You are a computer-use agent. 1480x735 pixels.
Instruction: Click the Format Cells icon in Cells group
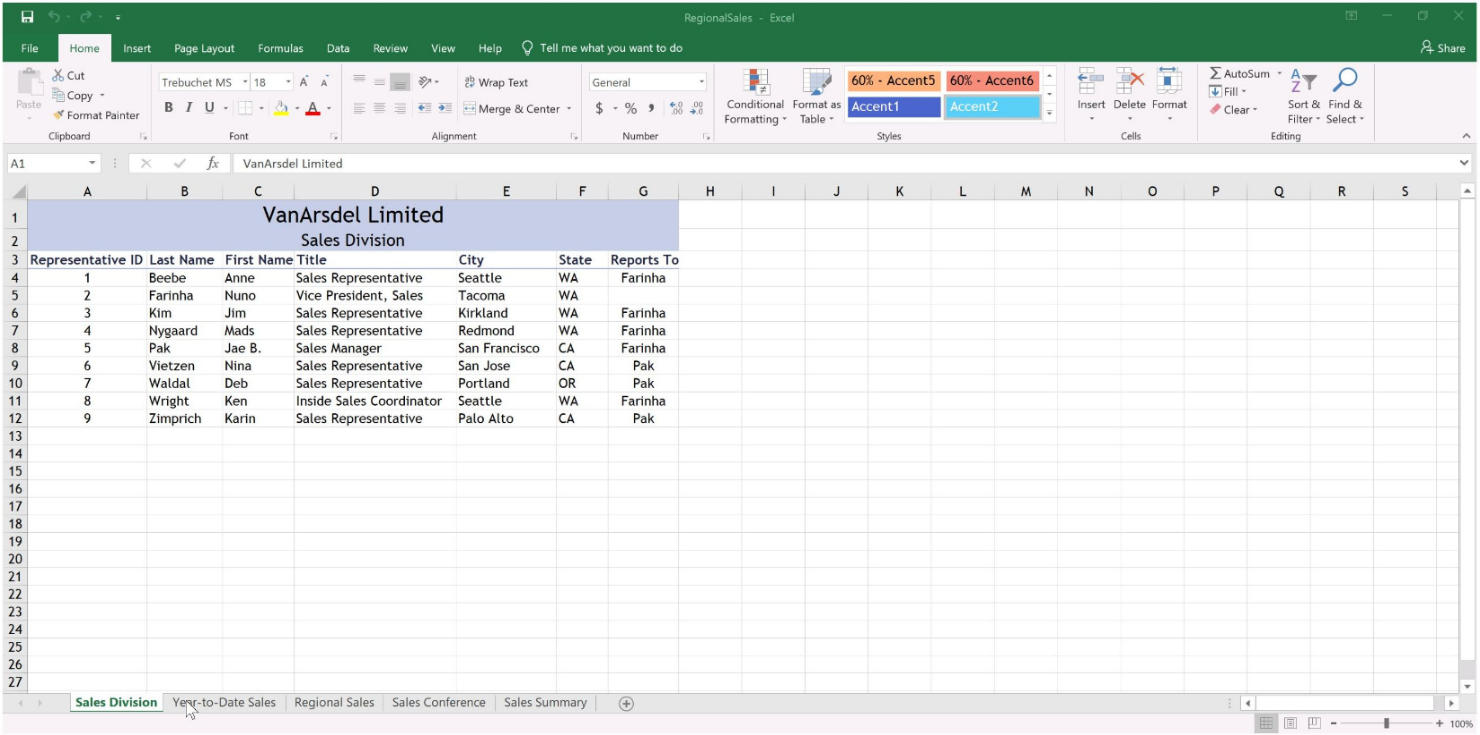(x=1169, y=81)
